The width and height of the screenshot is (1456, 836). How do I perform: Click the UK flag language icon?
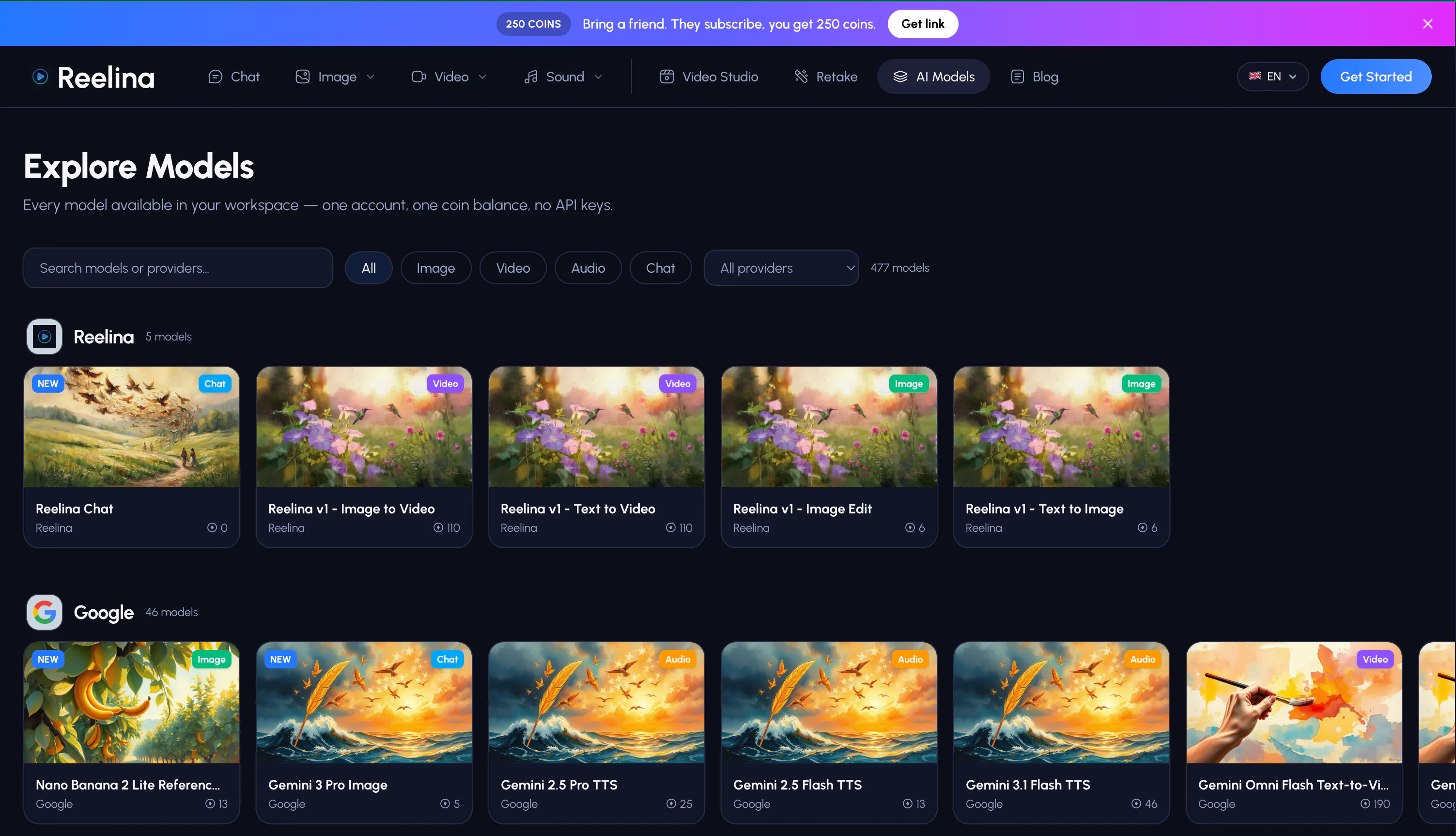1255,77
